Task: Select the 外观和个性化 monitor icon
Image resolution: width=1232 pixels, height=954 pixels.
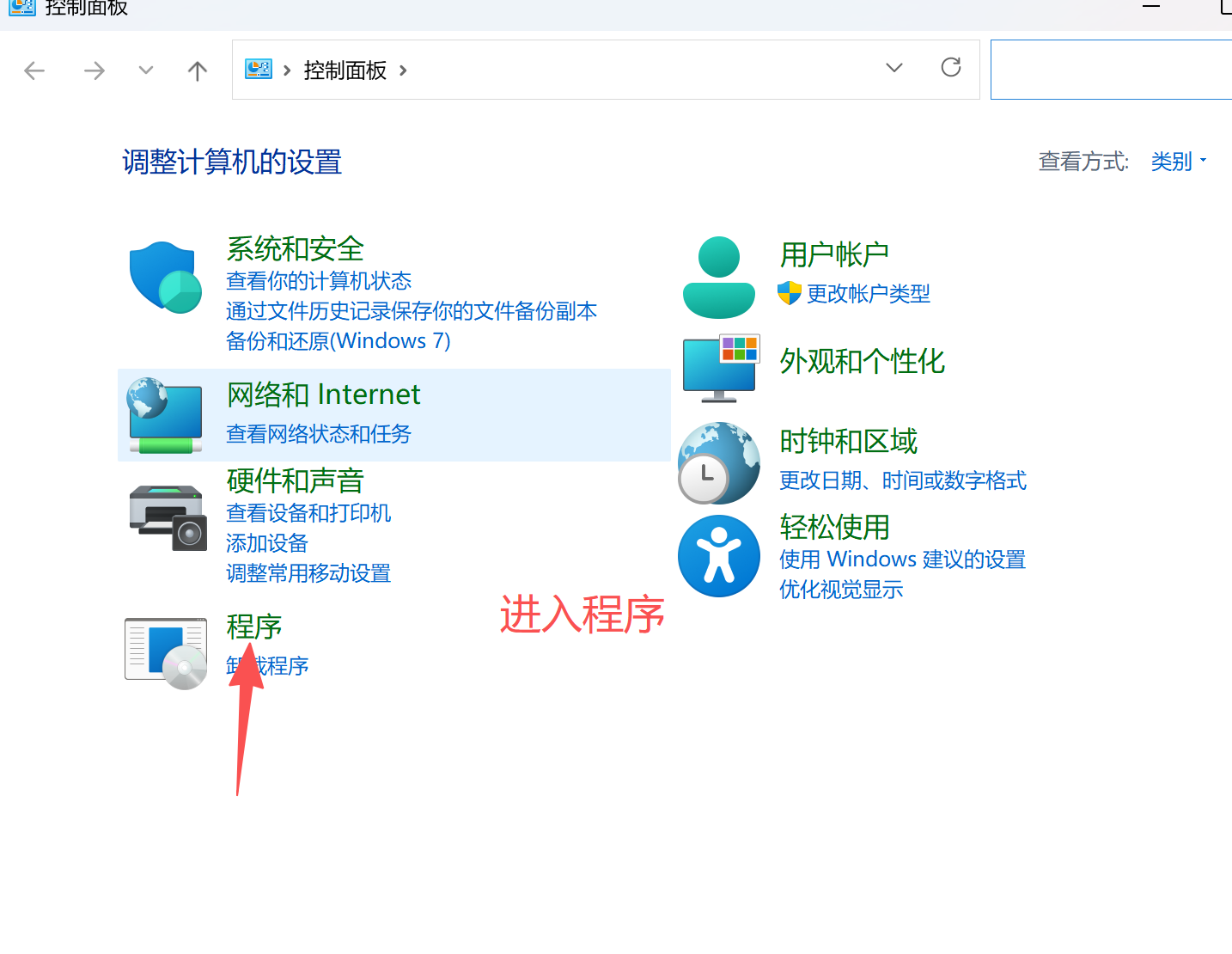Action: [720, 367]
